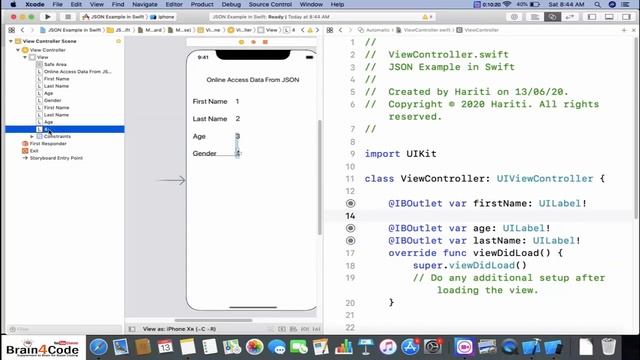Run the project with the Play button
This screenshot has height=360, width=640.
point(48,17)
